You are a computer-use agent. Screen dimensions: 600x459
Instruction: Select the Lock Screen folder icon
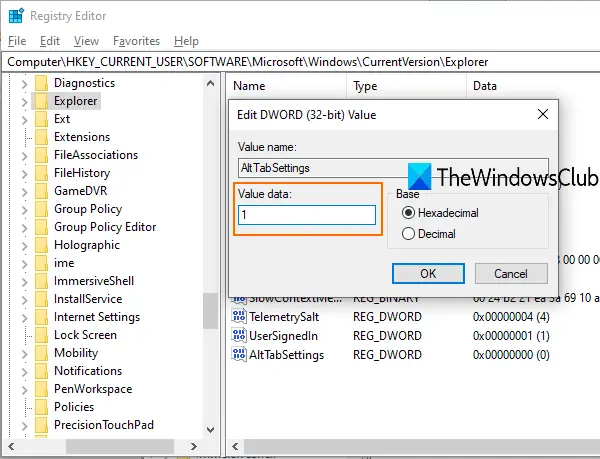(x=41, y=335)
